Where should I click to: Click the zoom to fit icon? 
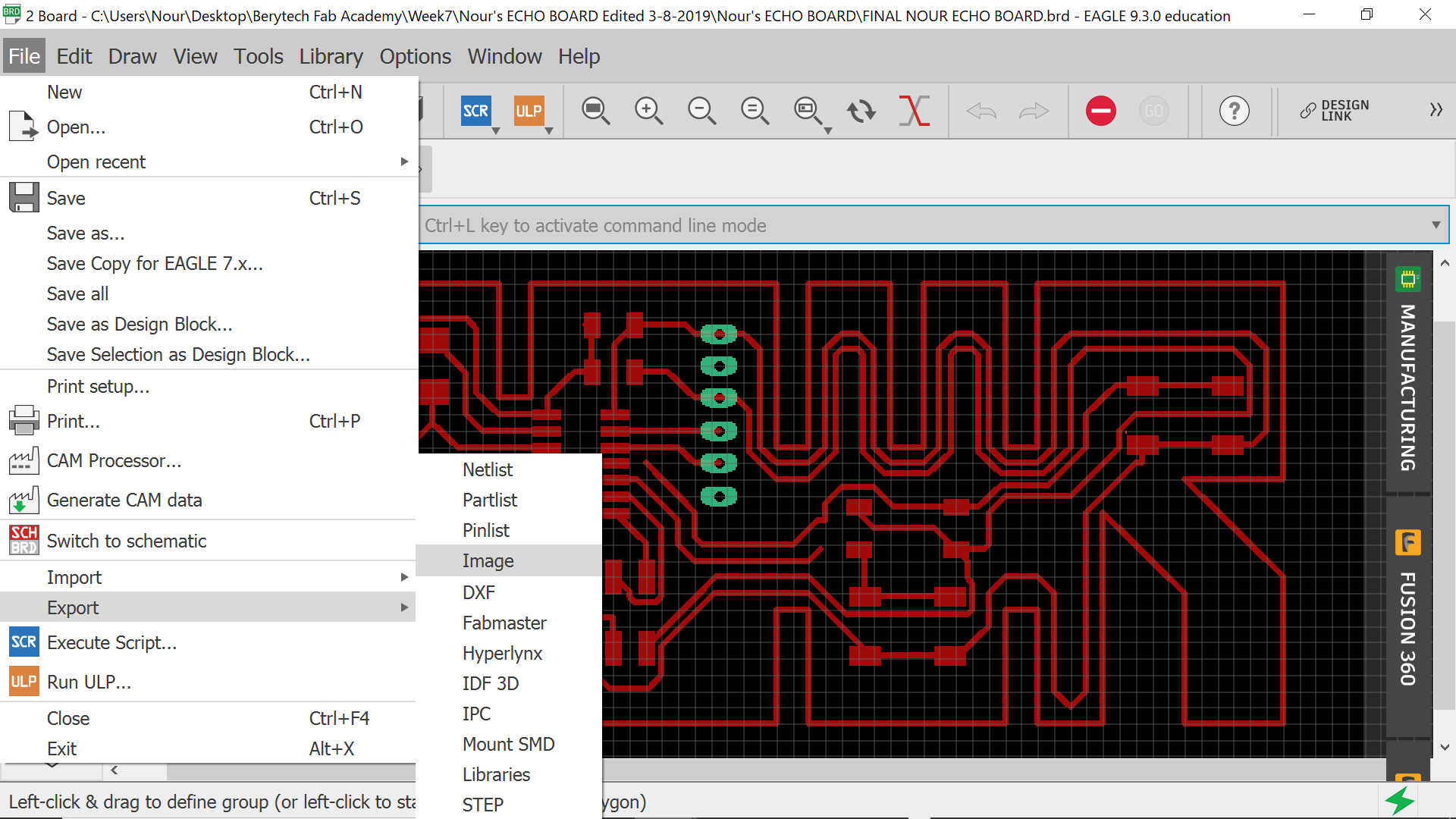(595, 111)
